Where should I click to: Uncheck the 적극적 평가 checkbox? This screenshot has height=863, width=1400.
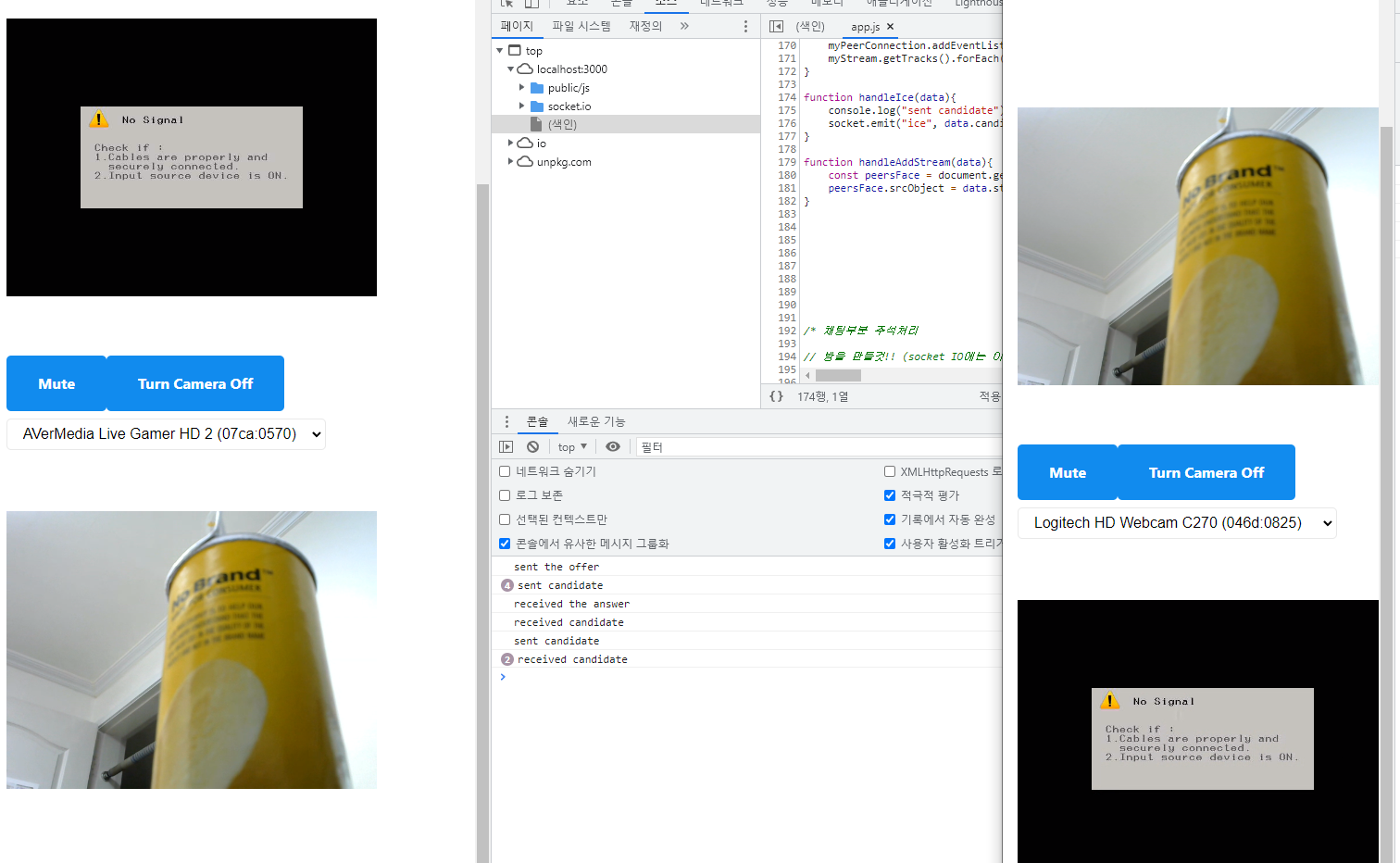coord(890,495)
